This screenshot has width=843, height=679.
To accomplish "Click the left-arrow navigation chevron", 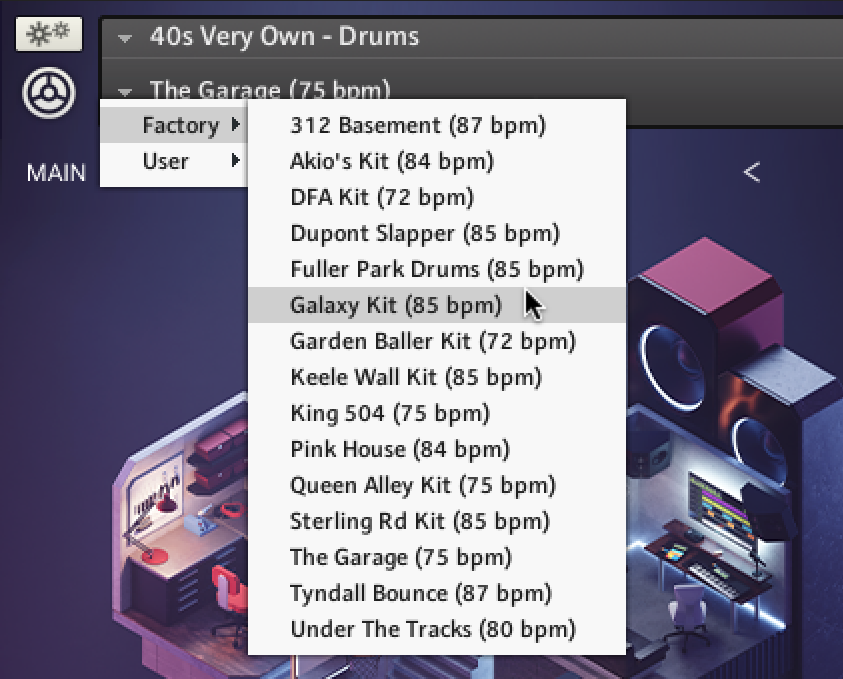I will pyautogui.click(x=752, y=171).
